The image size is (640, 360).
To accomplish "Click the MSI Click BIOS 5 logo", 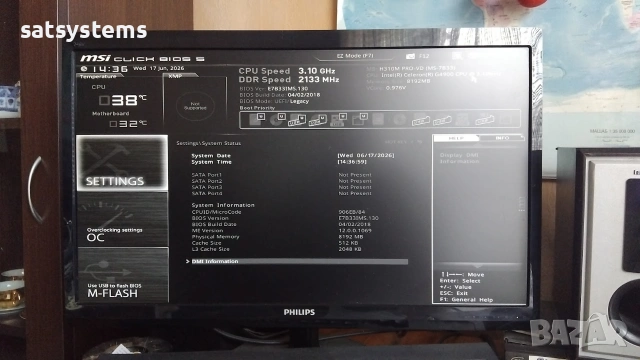I will pyautogui.click(x=142, y=59).
